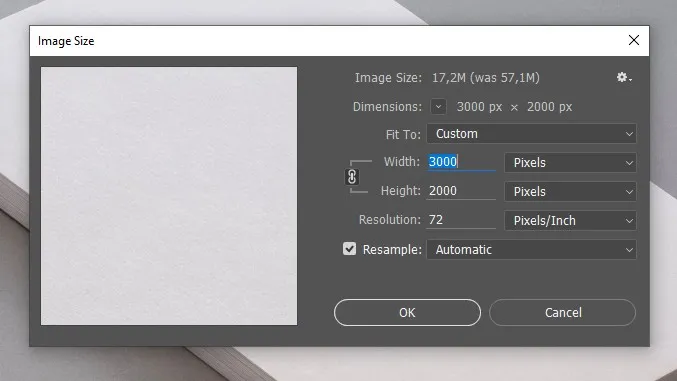Viewport: 677px width, 381px height.
Task: Click the Resample label text
Action: 392,250
